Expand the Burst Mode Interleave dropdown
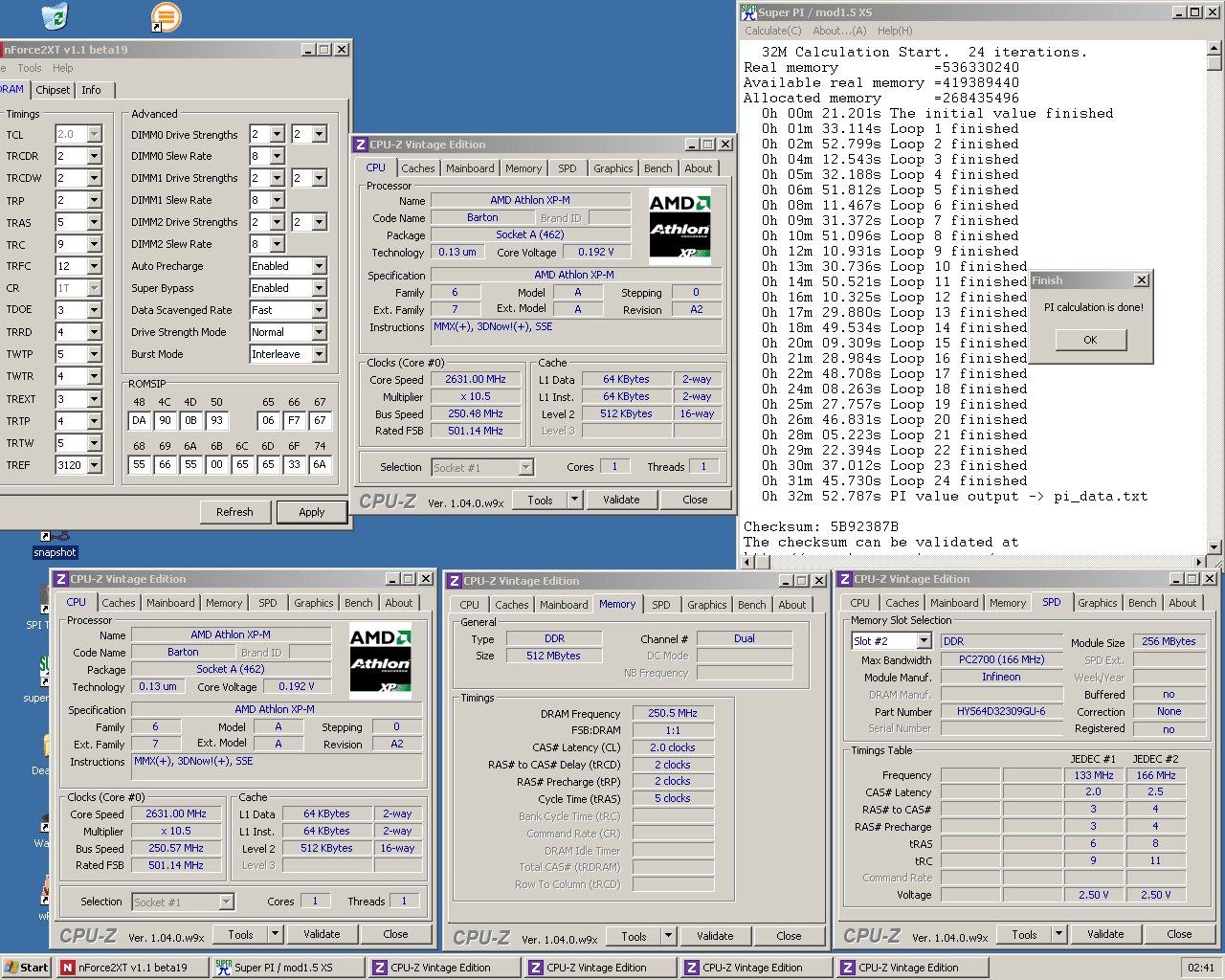 (x=319, y=354)
